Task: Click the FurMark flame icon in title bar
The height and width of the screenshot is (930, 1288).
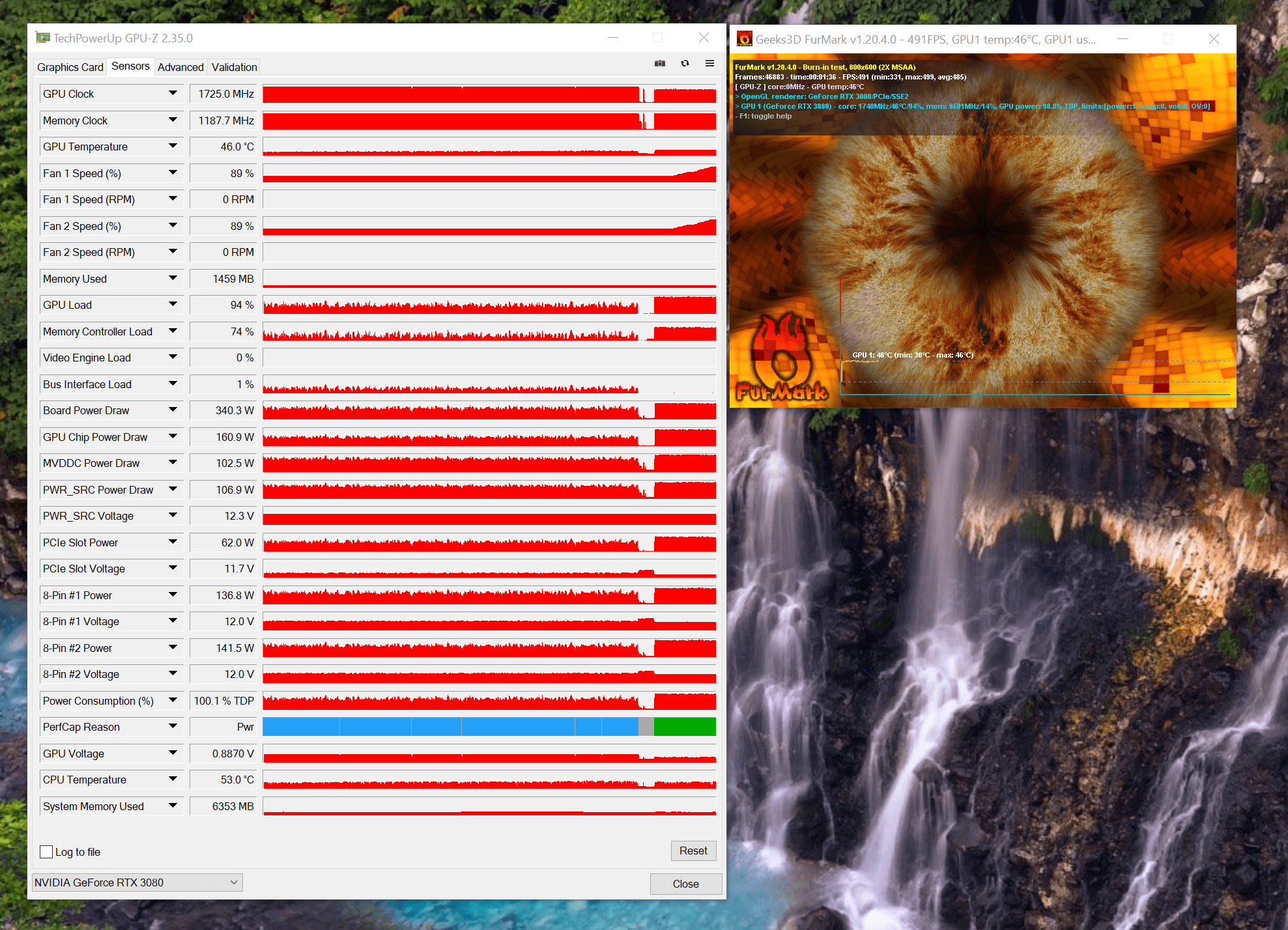Action: 744,39
